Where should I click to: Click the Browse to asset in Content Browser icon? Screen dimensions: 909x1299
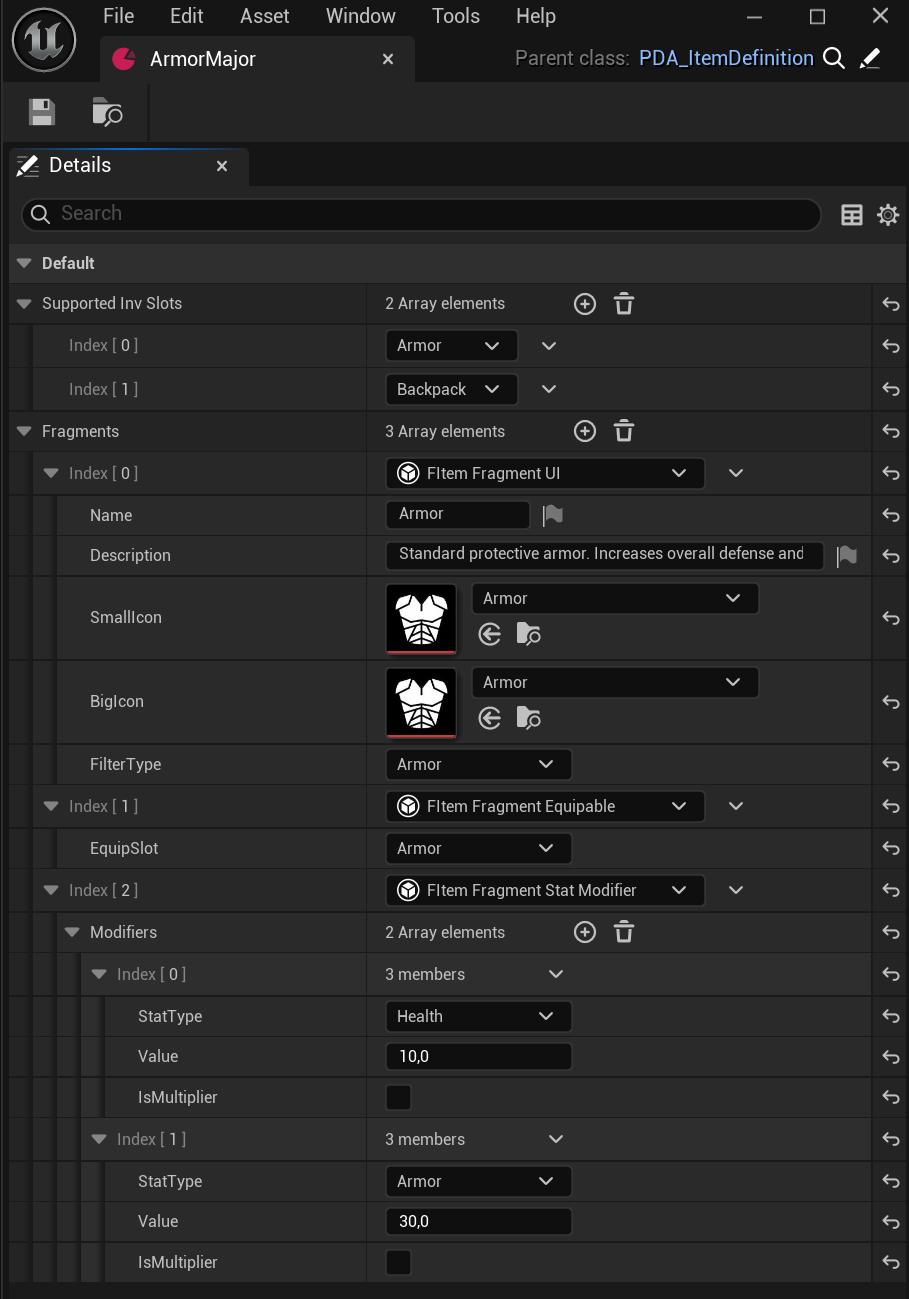click(x=107, y=112)
